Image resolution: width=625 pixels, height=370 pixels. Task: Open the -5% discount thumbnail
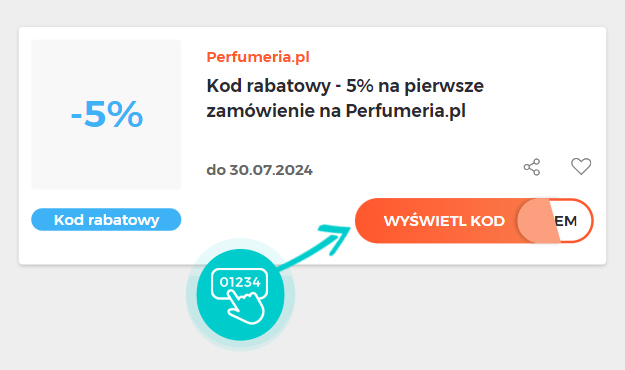(x=106, y=114)
